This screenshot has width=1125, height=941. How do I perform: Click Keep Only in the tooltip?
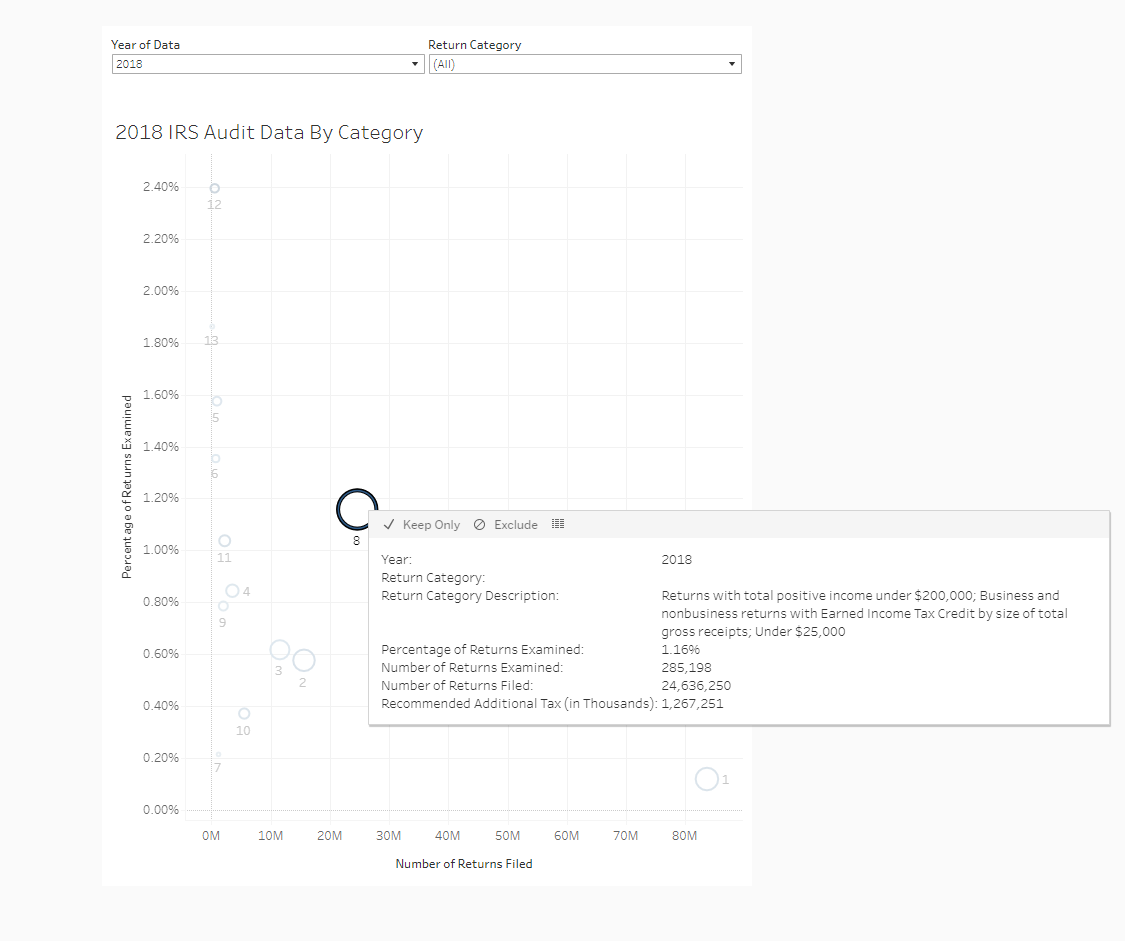(422, 524)
